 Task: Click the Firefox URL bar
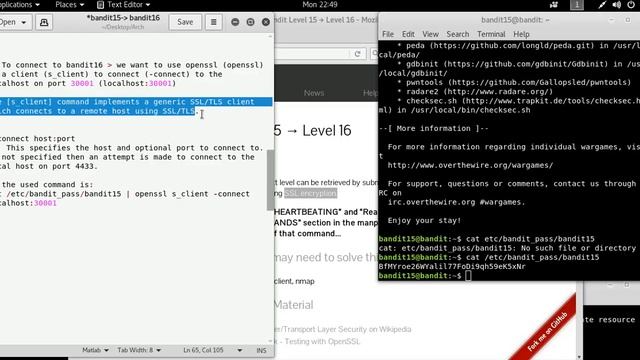(x=312, y=54)
